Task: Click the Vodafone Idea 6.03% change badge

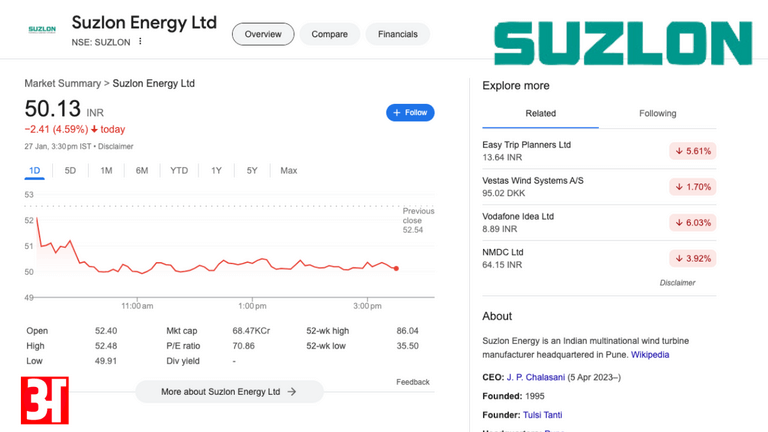Action: pyautogui.click(x=692, y=223)
